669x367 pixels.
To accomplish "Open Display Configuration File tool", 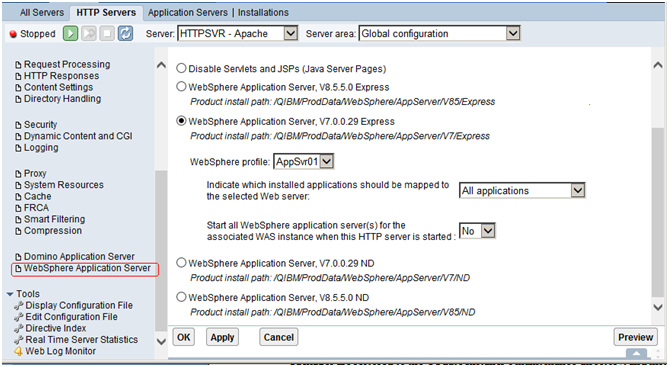I will coord(79,306).
